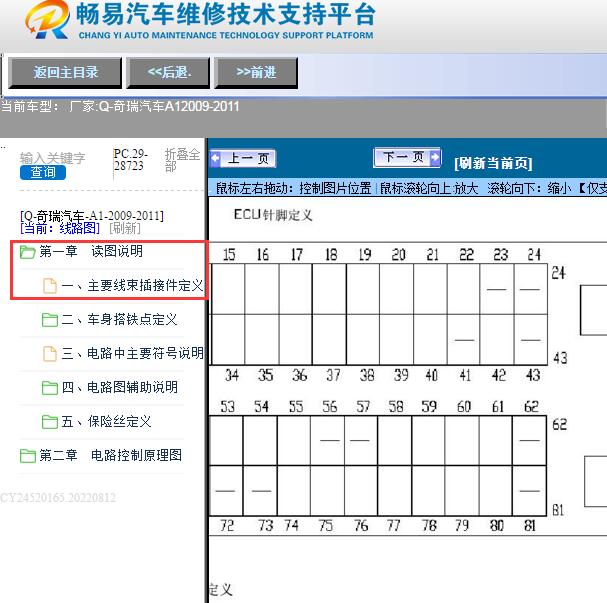Expand 二、车身搭铁点定义 folder
This screenshot has height=603, width=607.
click(x=119, y=319)
